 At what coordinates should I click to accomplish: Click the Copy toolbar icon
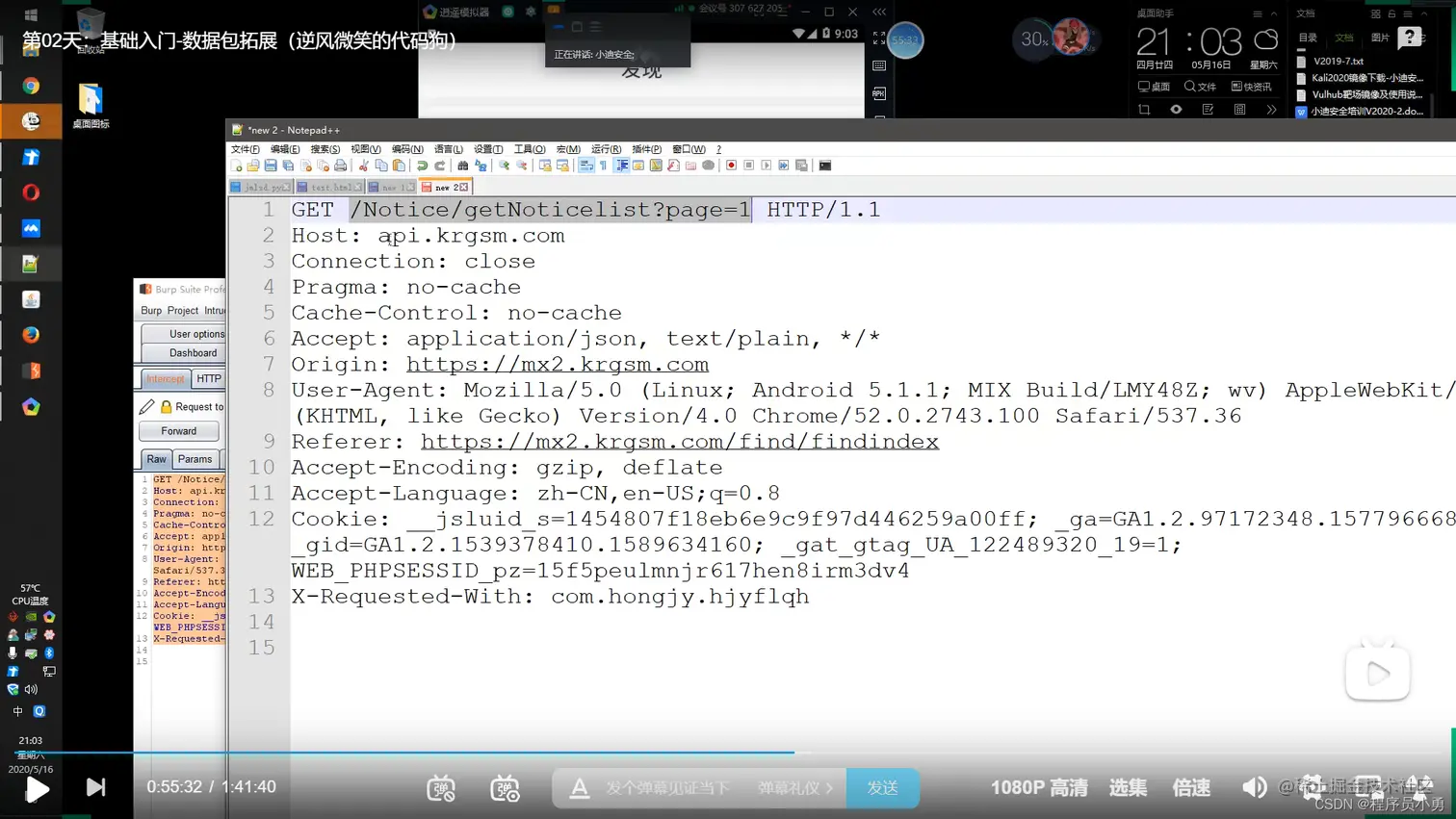381,166
